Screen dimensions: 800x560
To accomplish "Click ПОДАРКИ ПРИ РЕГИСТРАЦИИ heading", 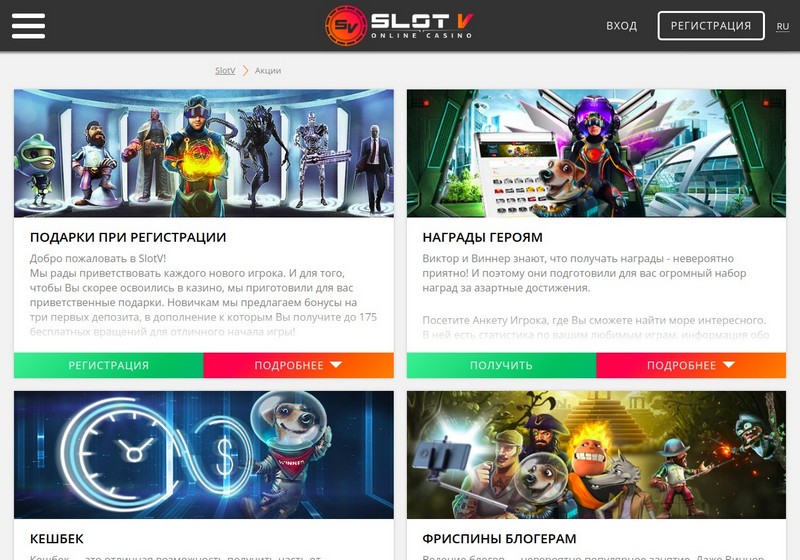I will pyautogui.click(x=128, y=237).
